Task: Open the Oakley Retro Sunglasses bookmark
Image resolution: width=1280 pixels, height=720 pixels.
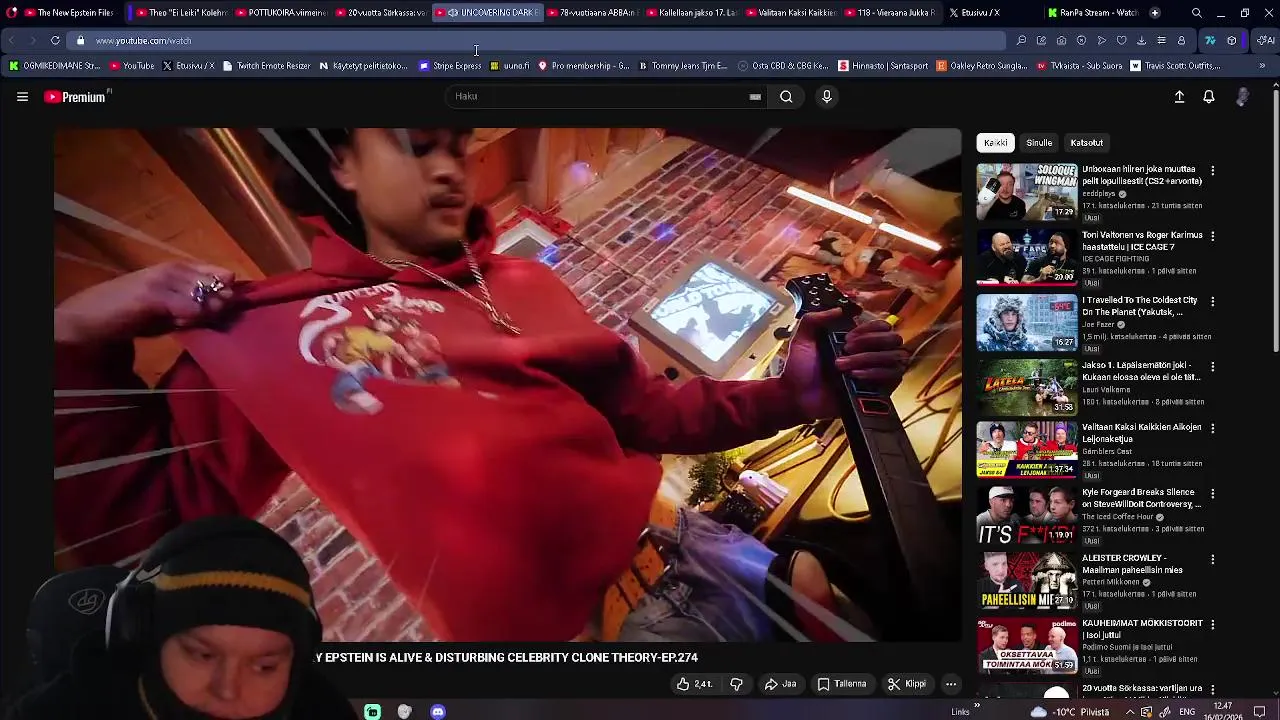Action: (x=981, y=66)
